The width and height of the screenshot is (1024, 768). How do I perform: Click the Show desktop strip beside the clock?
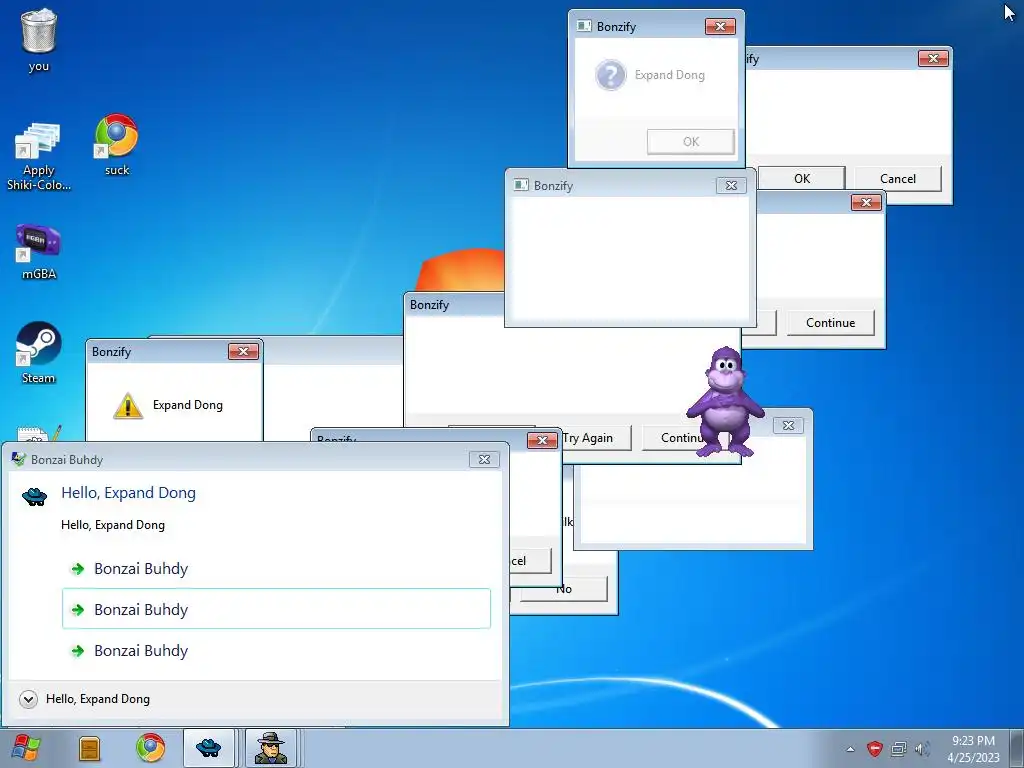[x=1016, y=748]
